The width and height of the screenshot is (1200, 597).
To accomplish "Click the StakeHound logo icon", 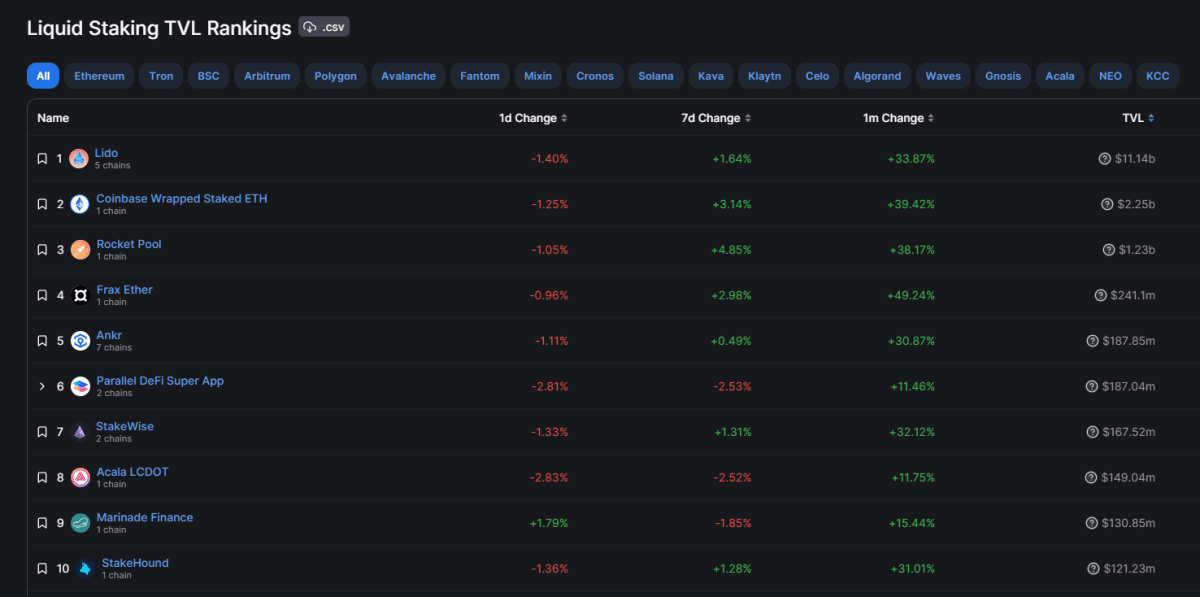I will [x=85, y=569].
